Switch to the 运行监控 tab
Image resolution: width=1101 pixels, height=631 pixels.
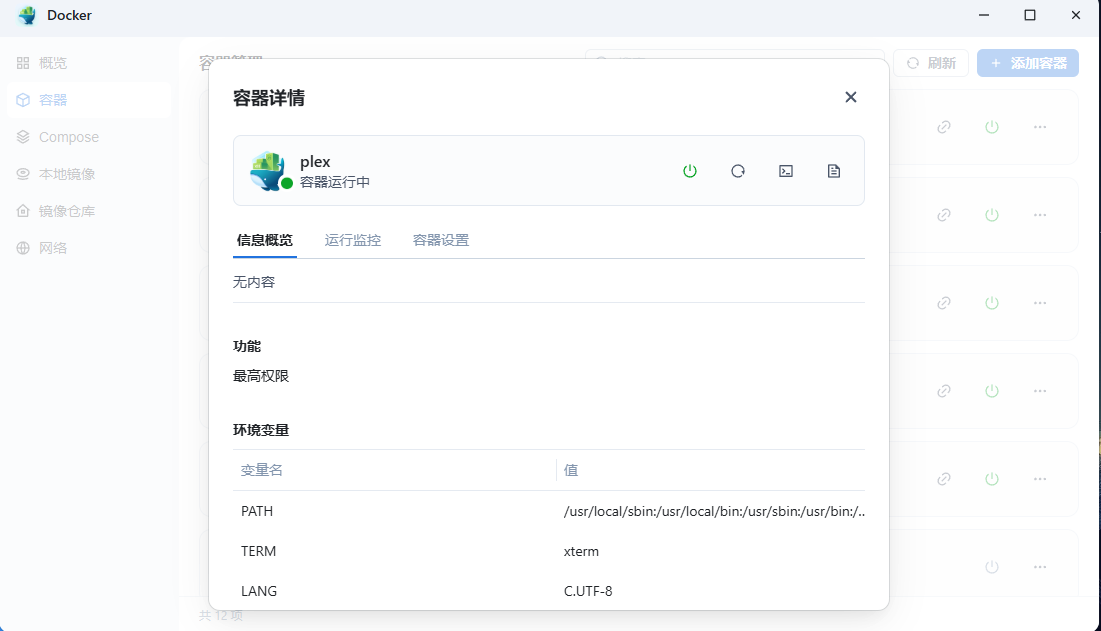pos(353,240)
